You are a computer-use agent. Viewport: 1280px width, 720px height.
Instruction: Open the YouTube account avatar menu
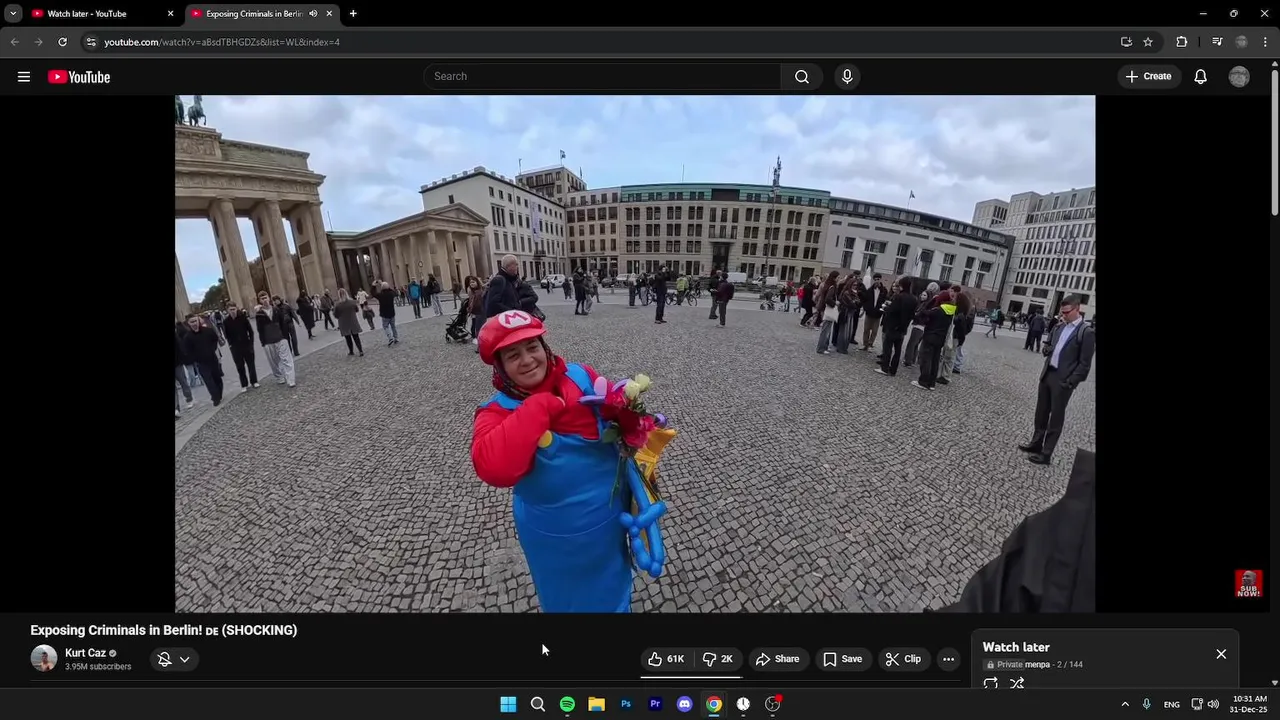1239,77
